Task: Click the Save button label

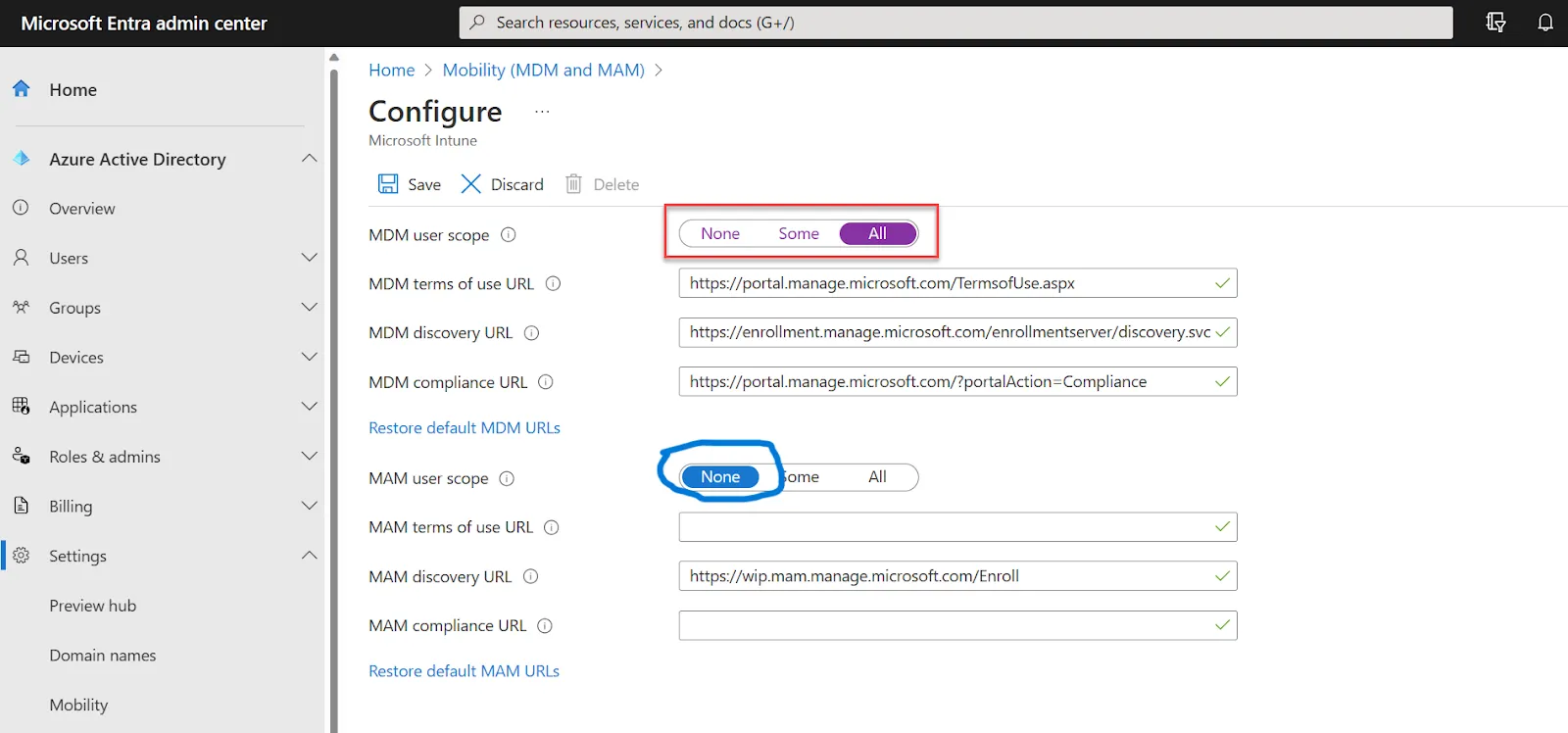Action: (424, 184)
